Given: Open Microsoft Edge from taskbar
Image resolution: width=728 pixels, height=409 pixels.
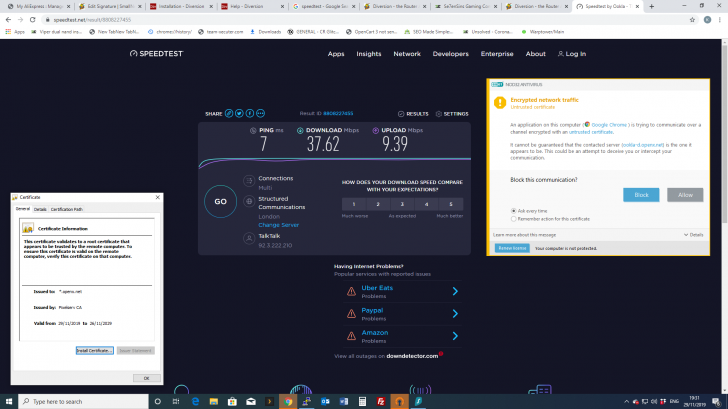Looking at the screenshot, I should pos(195,402).
